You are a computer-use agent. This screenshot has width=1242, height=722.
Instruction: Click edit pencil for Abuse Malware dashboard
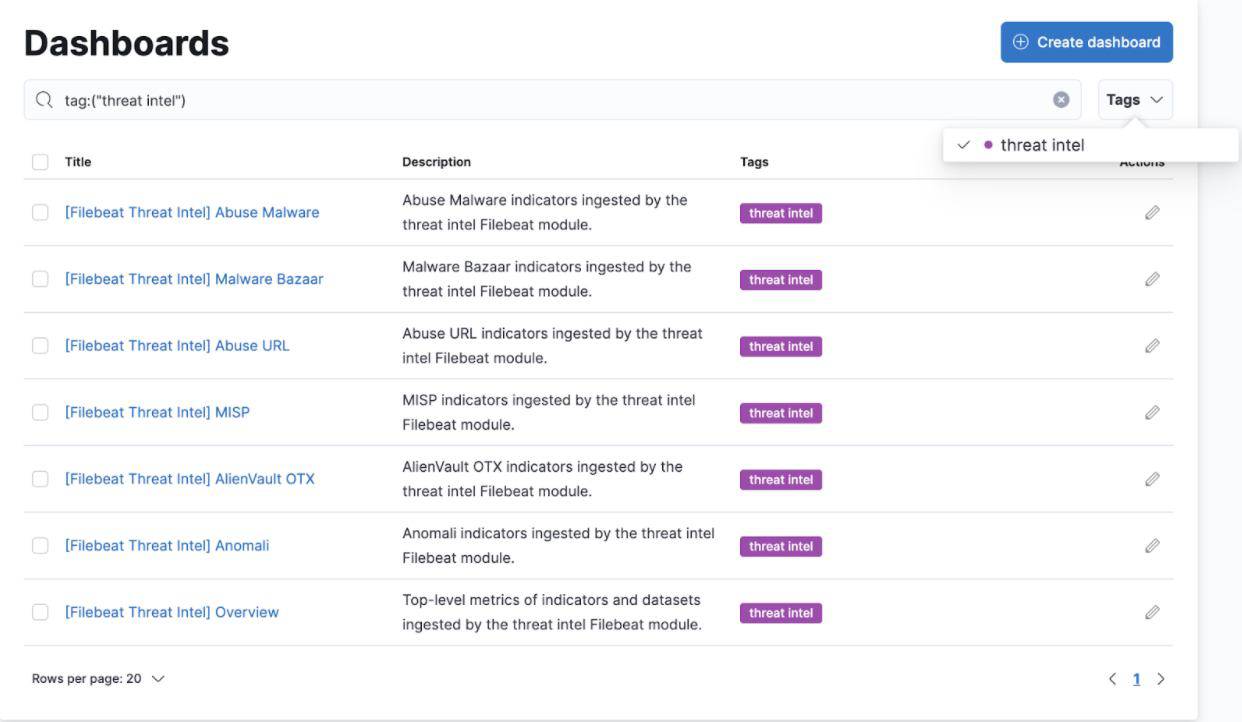[1152, 213]
